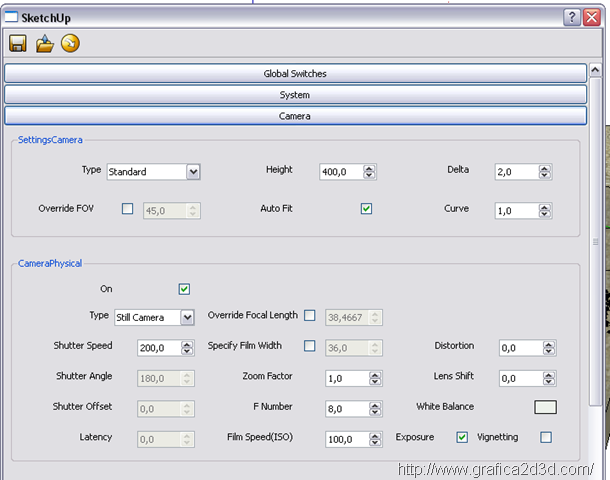Image resolution: width=610 pixels, height=480 pixels.
Task: Disable the CameraPhysical On checkbox
Action: pyautogui.click(x=184, y=289)
